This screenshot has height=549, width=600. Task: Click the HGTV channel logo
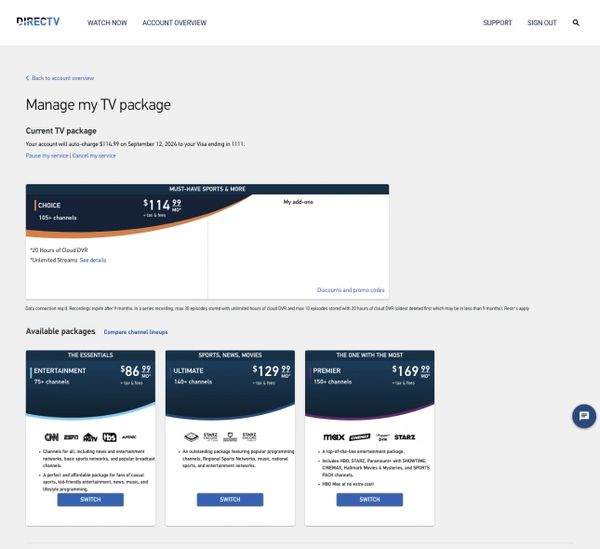pos(89,437)
